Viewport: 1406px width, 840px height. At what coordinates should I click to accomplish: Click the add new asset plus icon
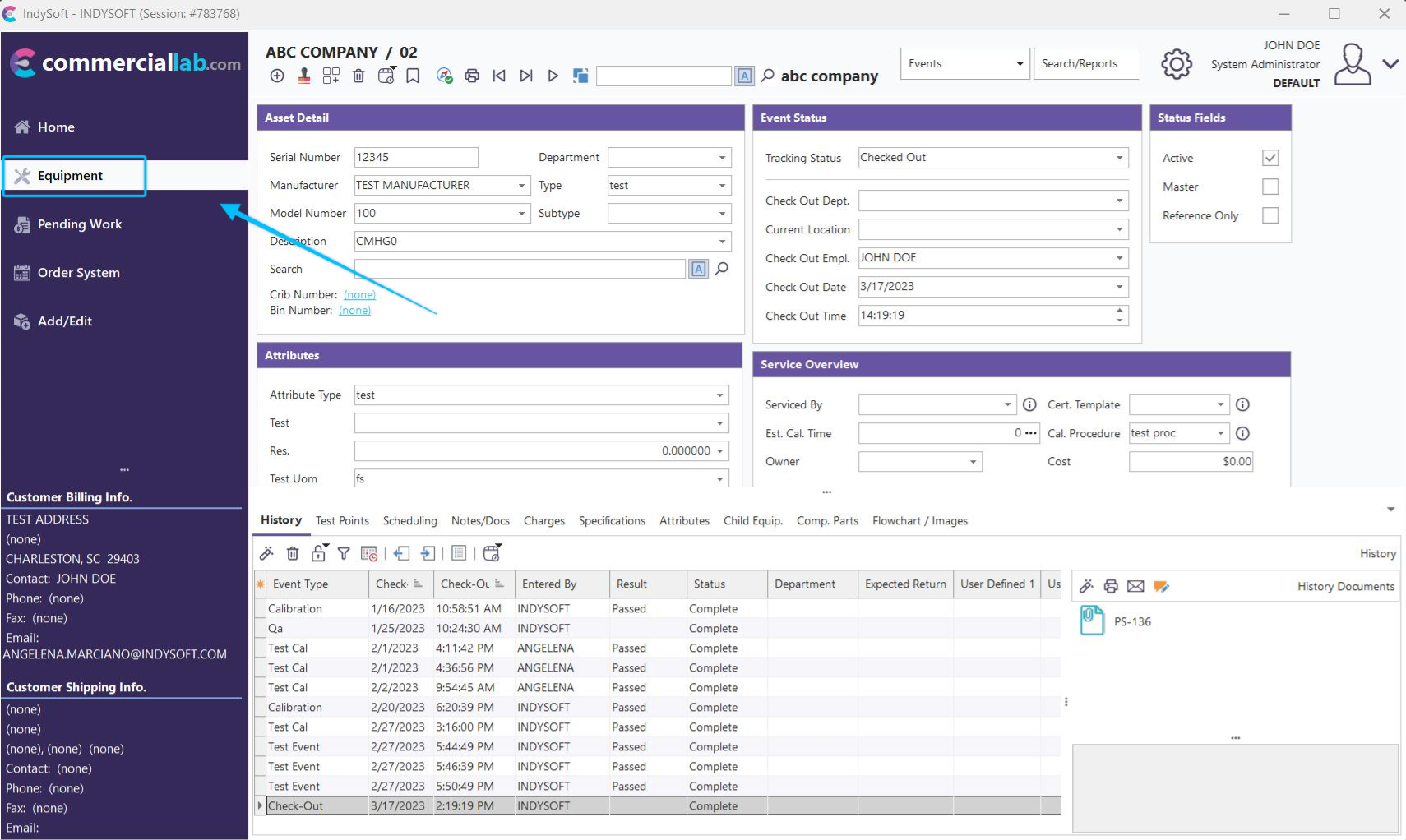coord(277,76)
